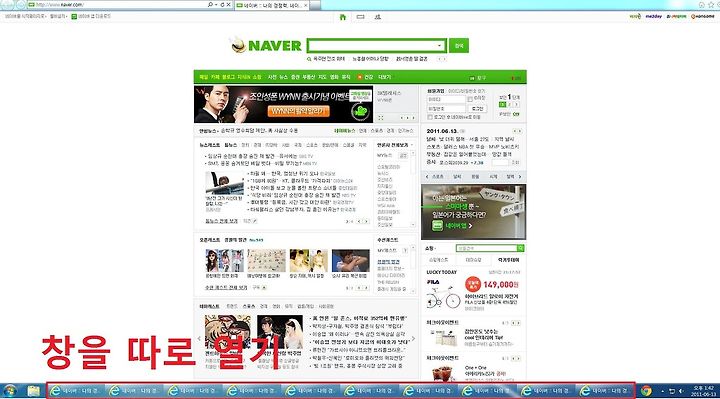Image resolution: width=720 pixels, height=399 pixels.
Task: Open 메일 in the green navigation bar
Action: (203, 77)
